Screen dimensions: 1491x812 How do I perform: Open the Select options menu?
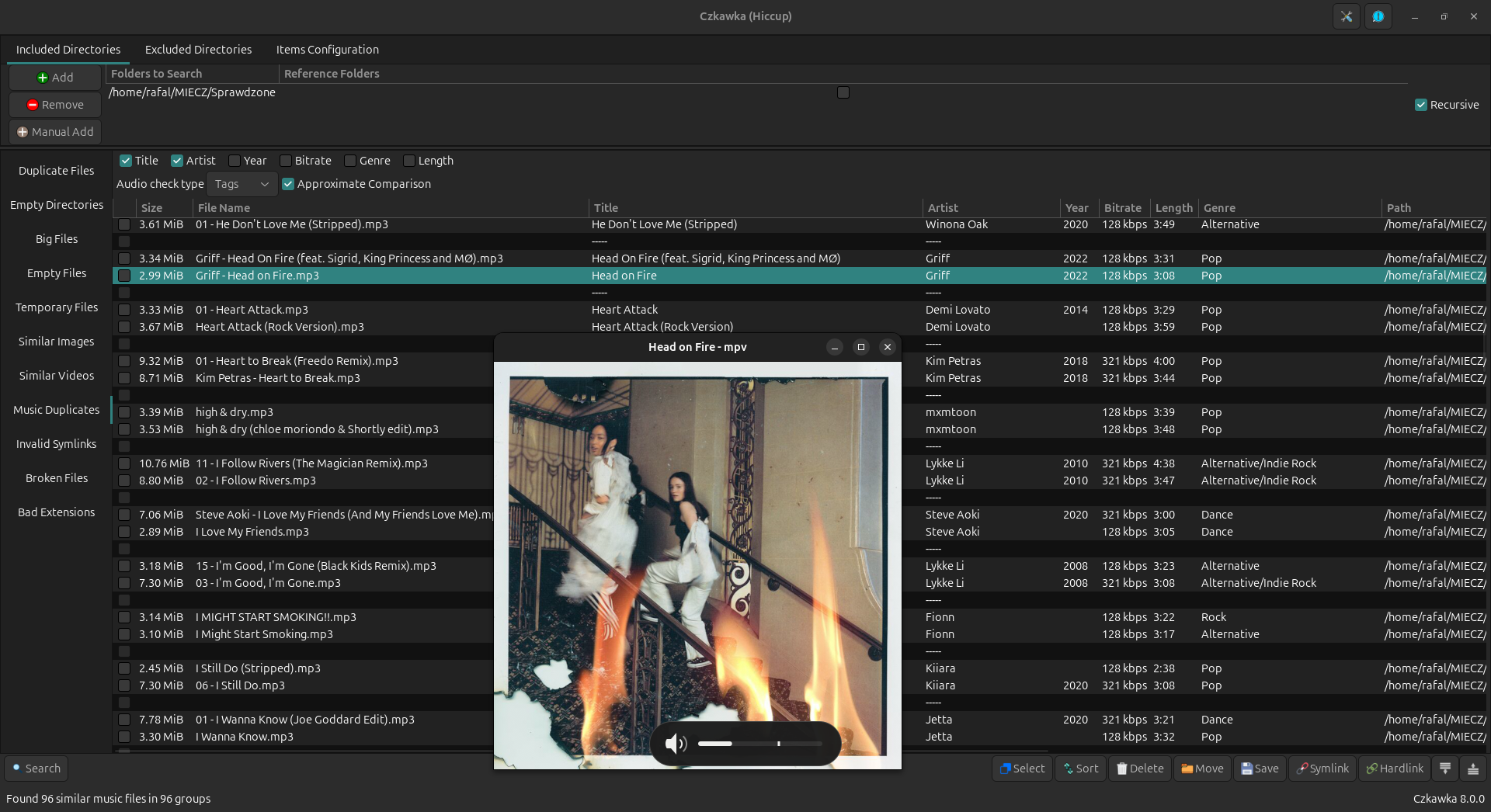[1022, 769]
